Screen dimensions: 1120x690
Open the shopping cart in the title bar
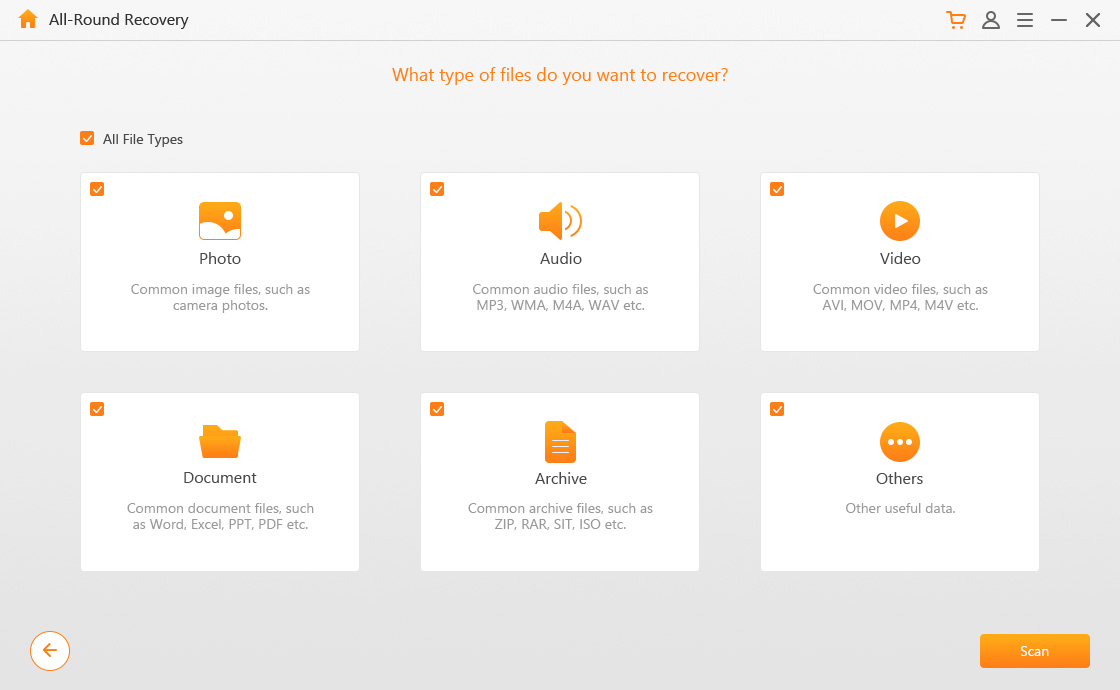tap(956, 19)
